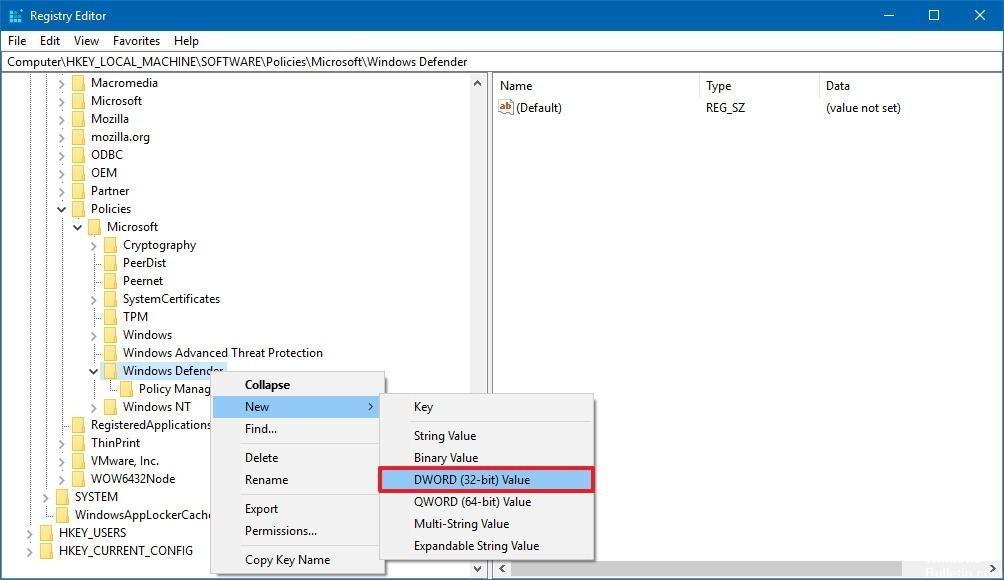1004x580 pixels.
Task: Click the registry path address bar
Action: point(500,62)
